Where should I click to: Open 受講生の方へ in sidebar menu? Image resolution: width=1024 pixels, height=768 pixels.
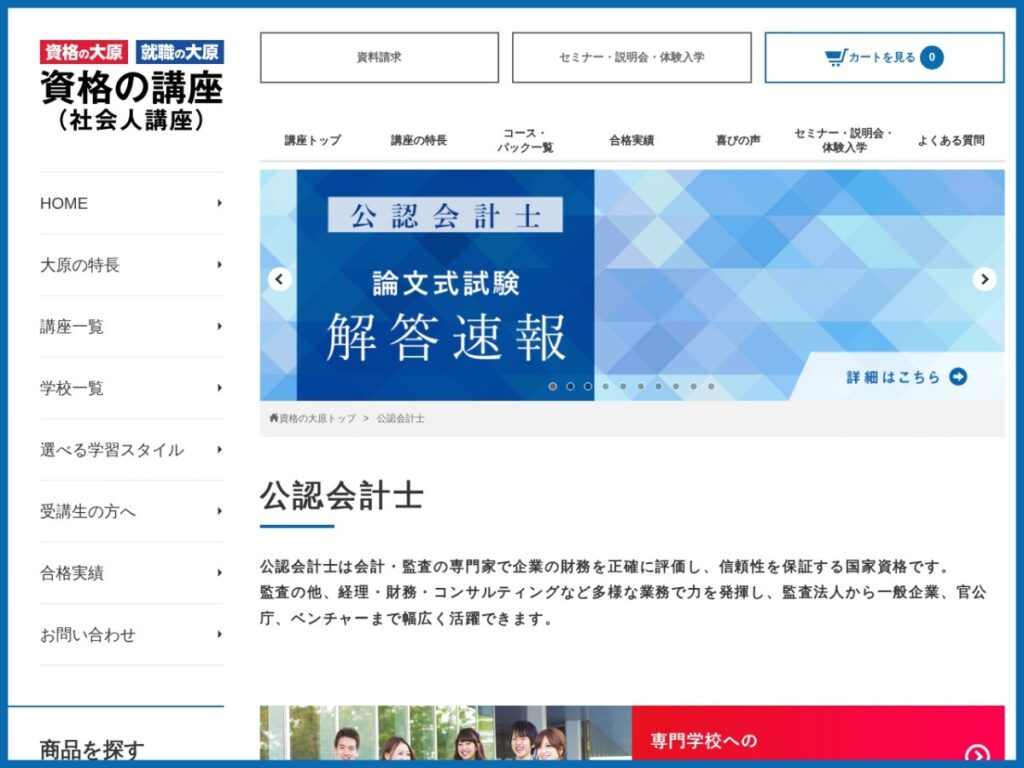(132, 511)
